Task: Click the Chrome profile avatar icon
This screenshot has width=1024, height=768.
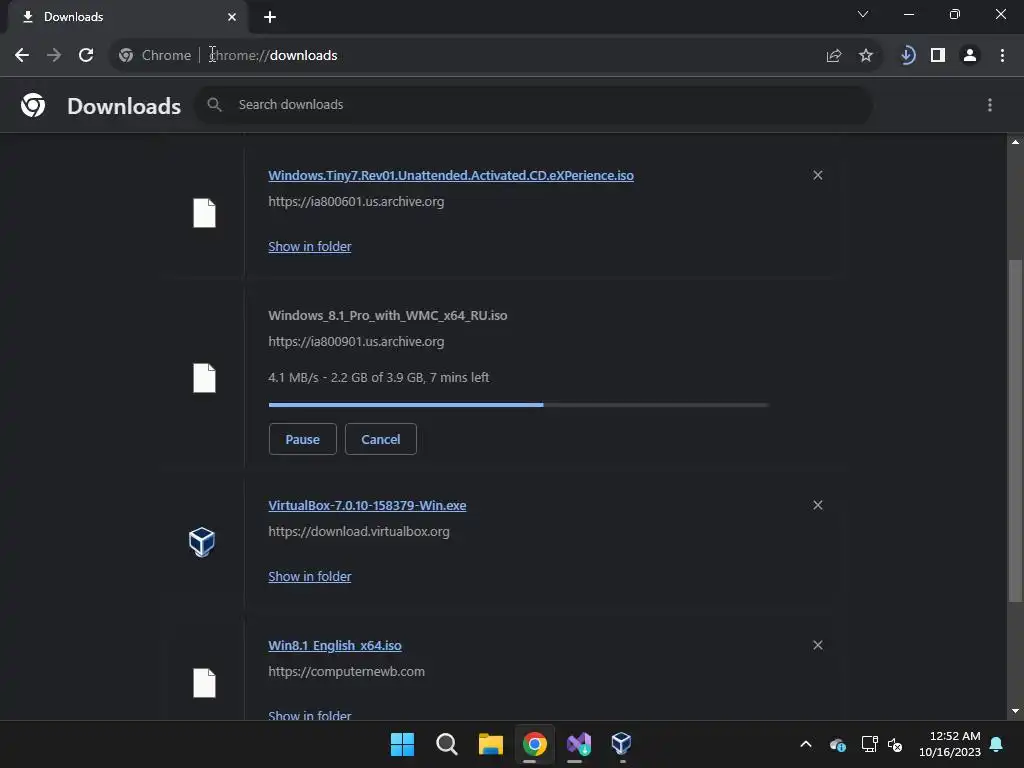Action: point(970,56)
